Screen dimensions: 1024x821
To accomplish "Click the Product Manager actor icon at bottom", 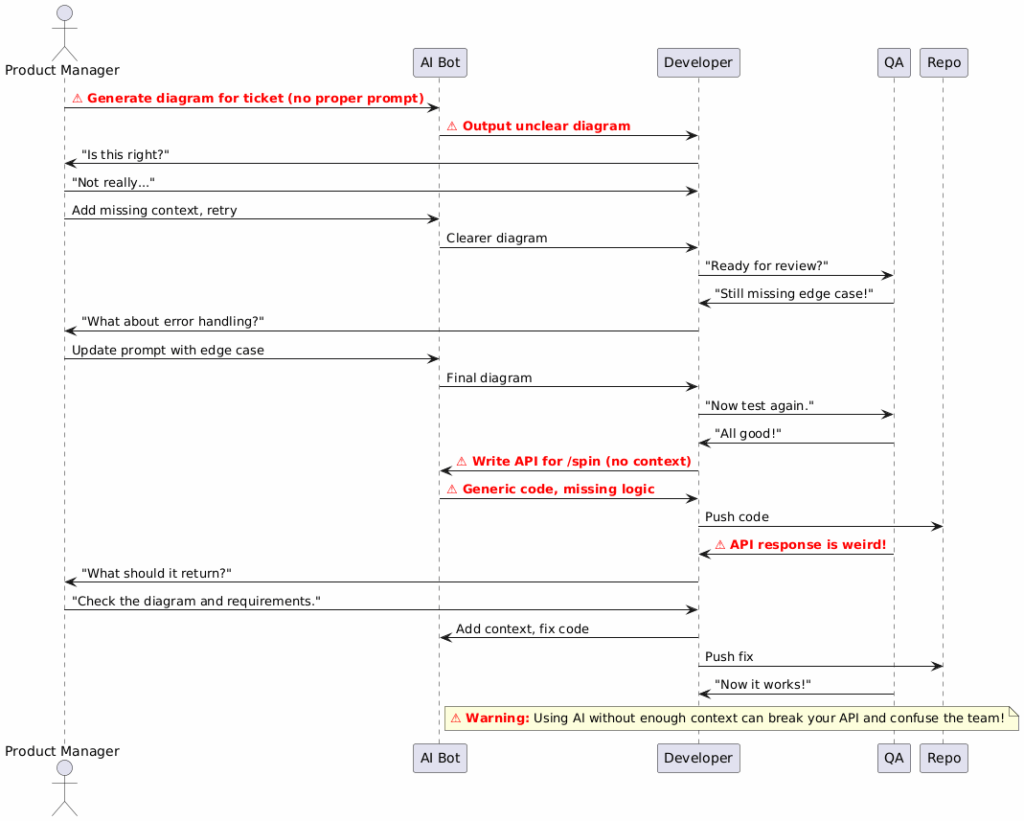I will (64, 787).
